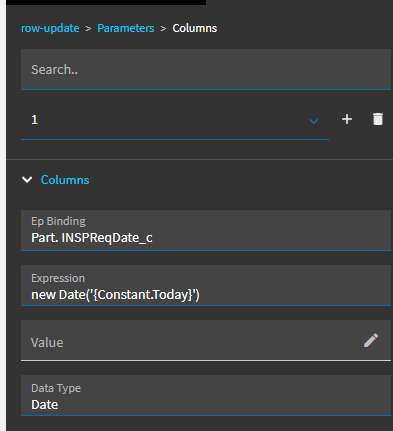Click the Columns breadcrumb item
393x431 pixels.
pyautogui.click(x=195, y=28)
